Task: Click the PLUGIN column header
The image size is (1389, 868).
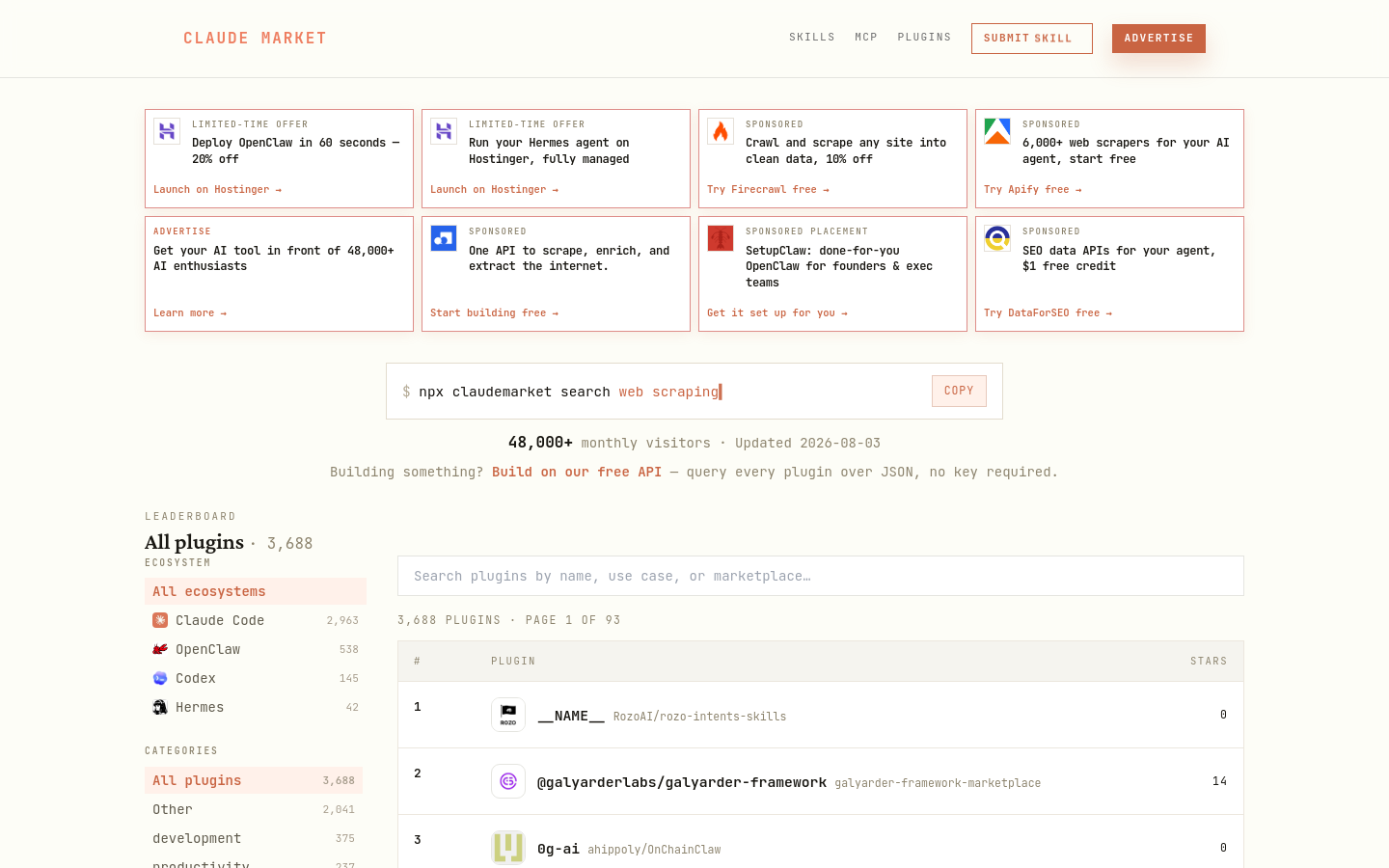Action: pos(513,662)
